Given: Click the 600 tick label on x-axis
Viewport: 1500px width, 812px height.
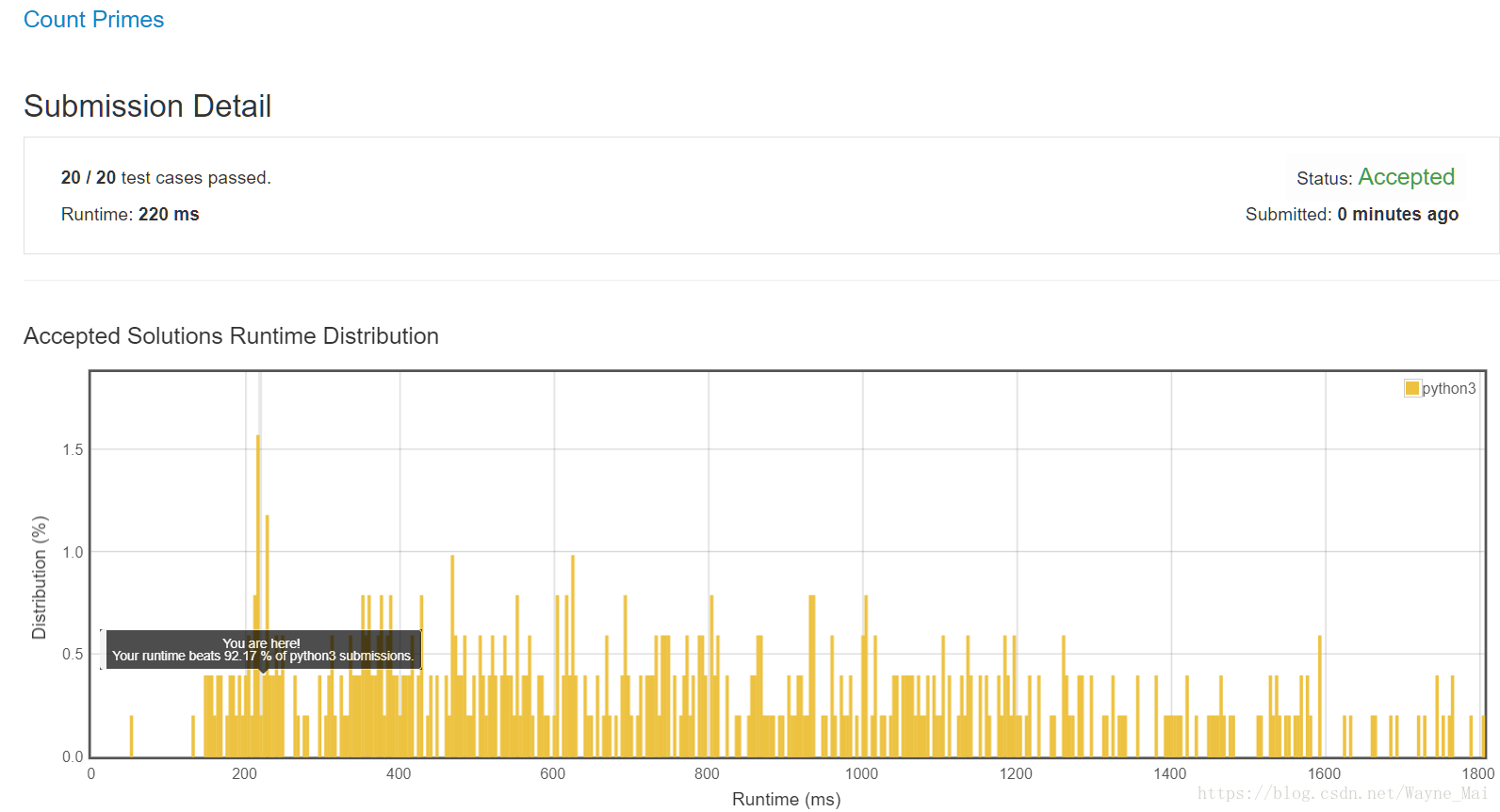Looking at the screenshot, I should 553,774.
